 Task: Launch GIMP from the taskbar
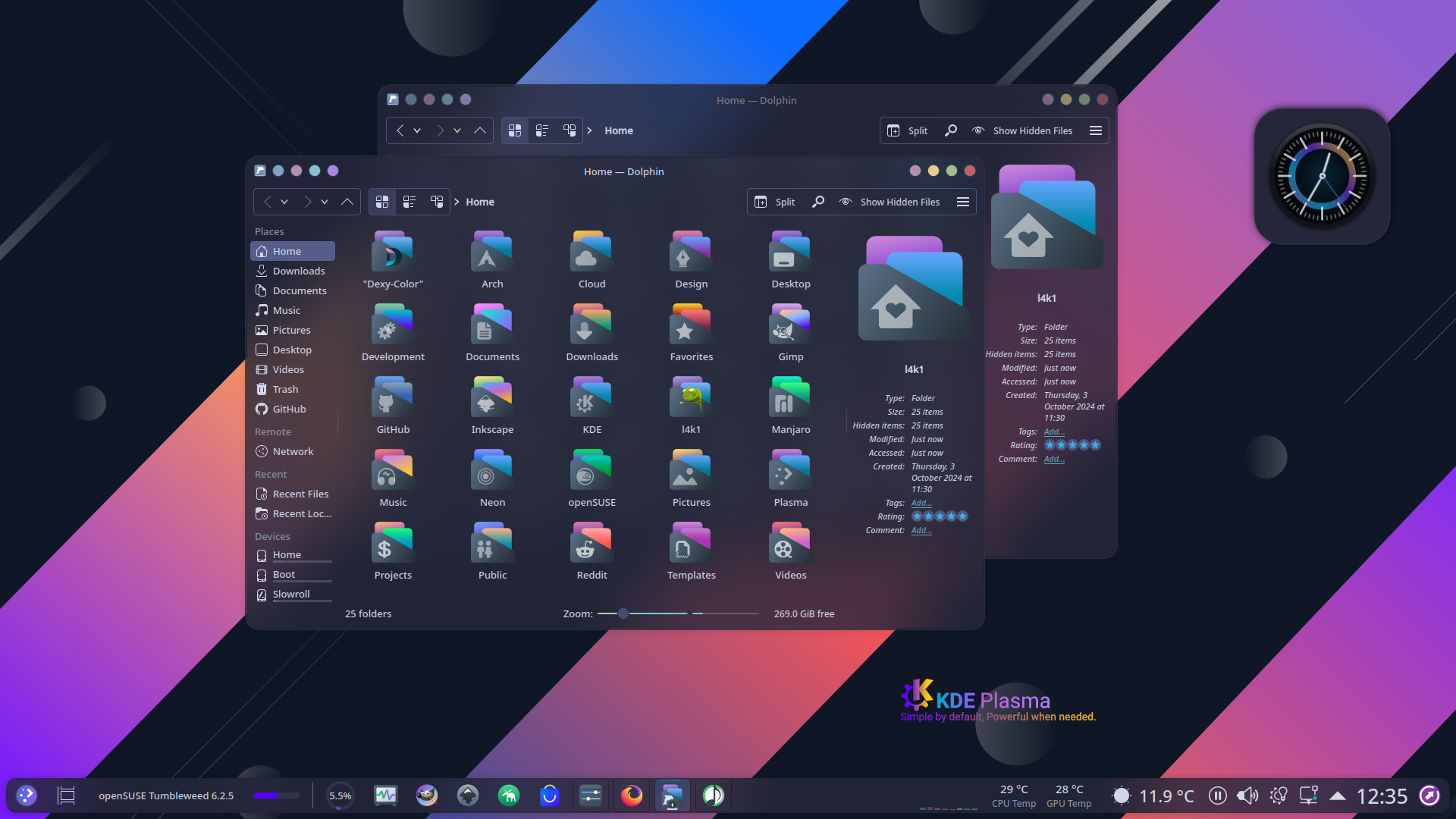click(x=427, y=795)
